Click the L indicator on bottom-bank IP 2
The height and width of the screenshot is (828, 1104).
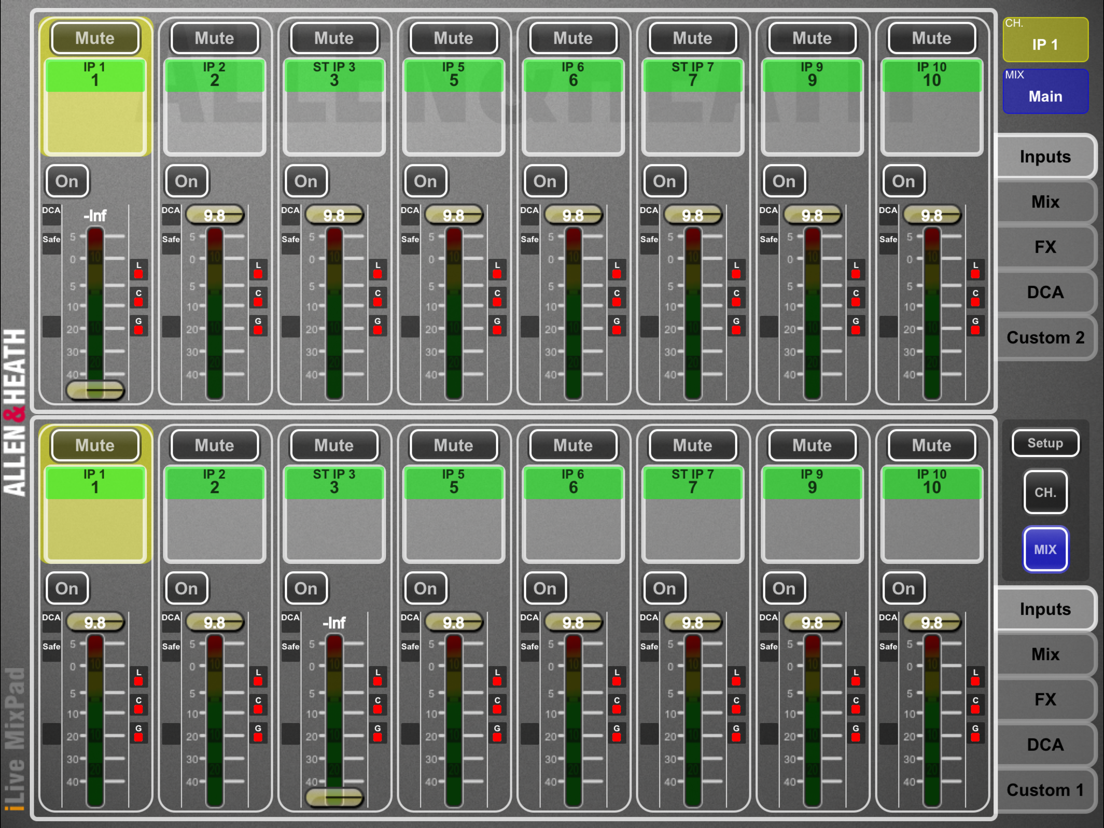pyautogui.click(x=258, y=677)
